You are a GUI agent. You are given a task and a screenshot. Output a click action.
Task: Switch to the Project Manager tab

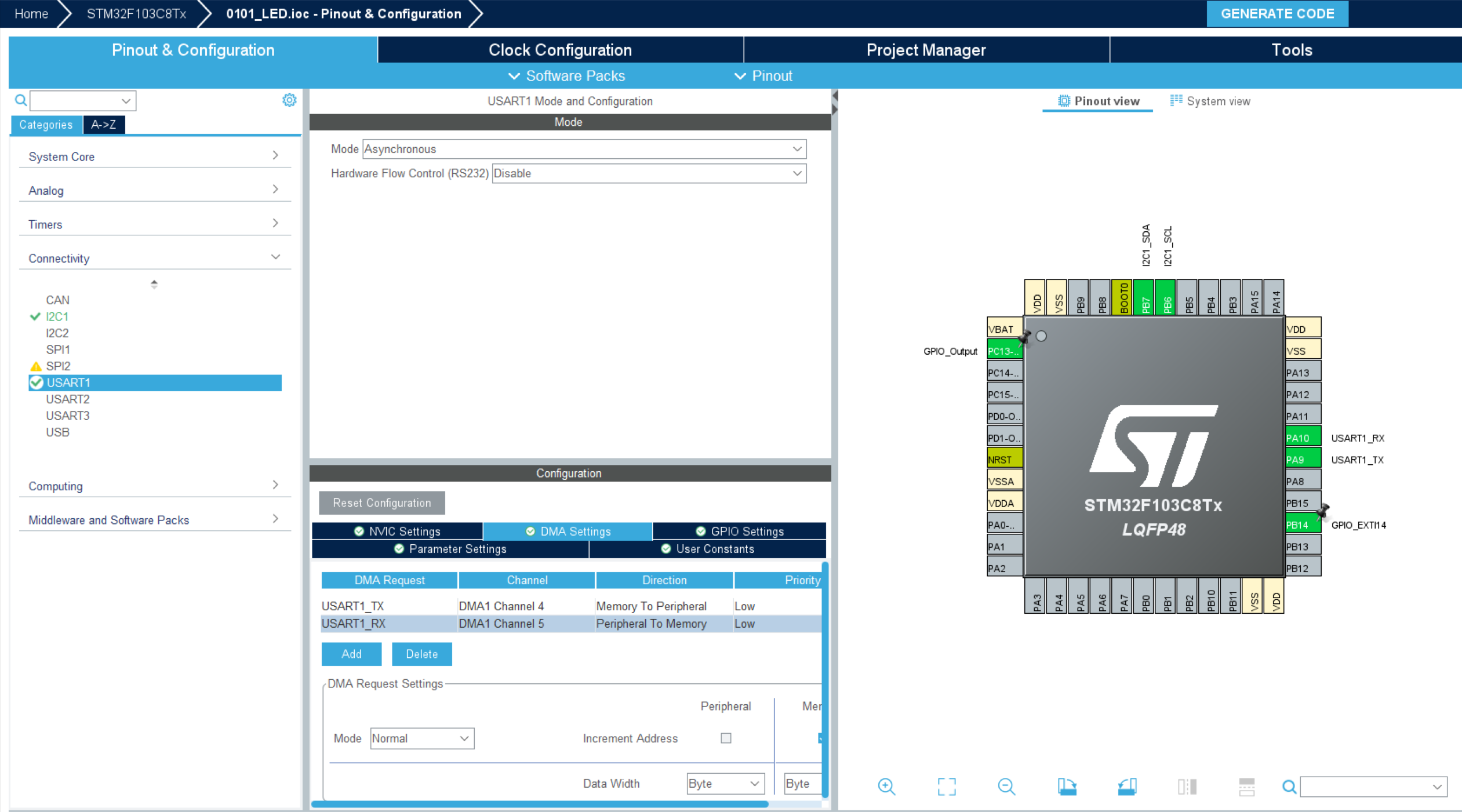(x=926, y=50)
